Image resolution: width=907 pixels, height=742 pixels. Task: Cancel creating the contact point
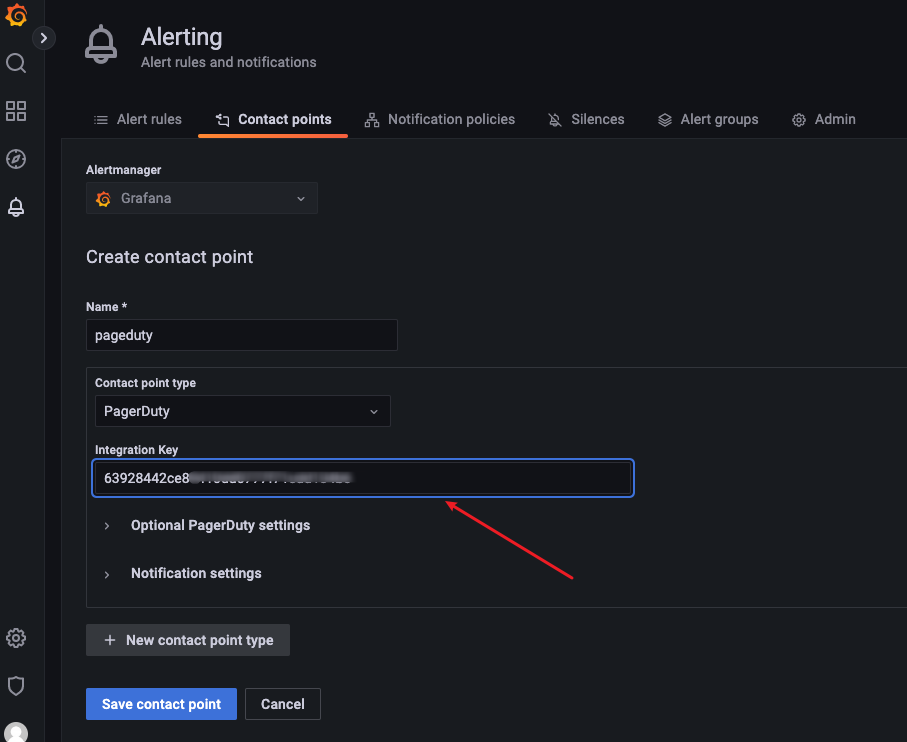pyautogui.click(x=283, y=704)
